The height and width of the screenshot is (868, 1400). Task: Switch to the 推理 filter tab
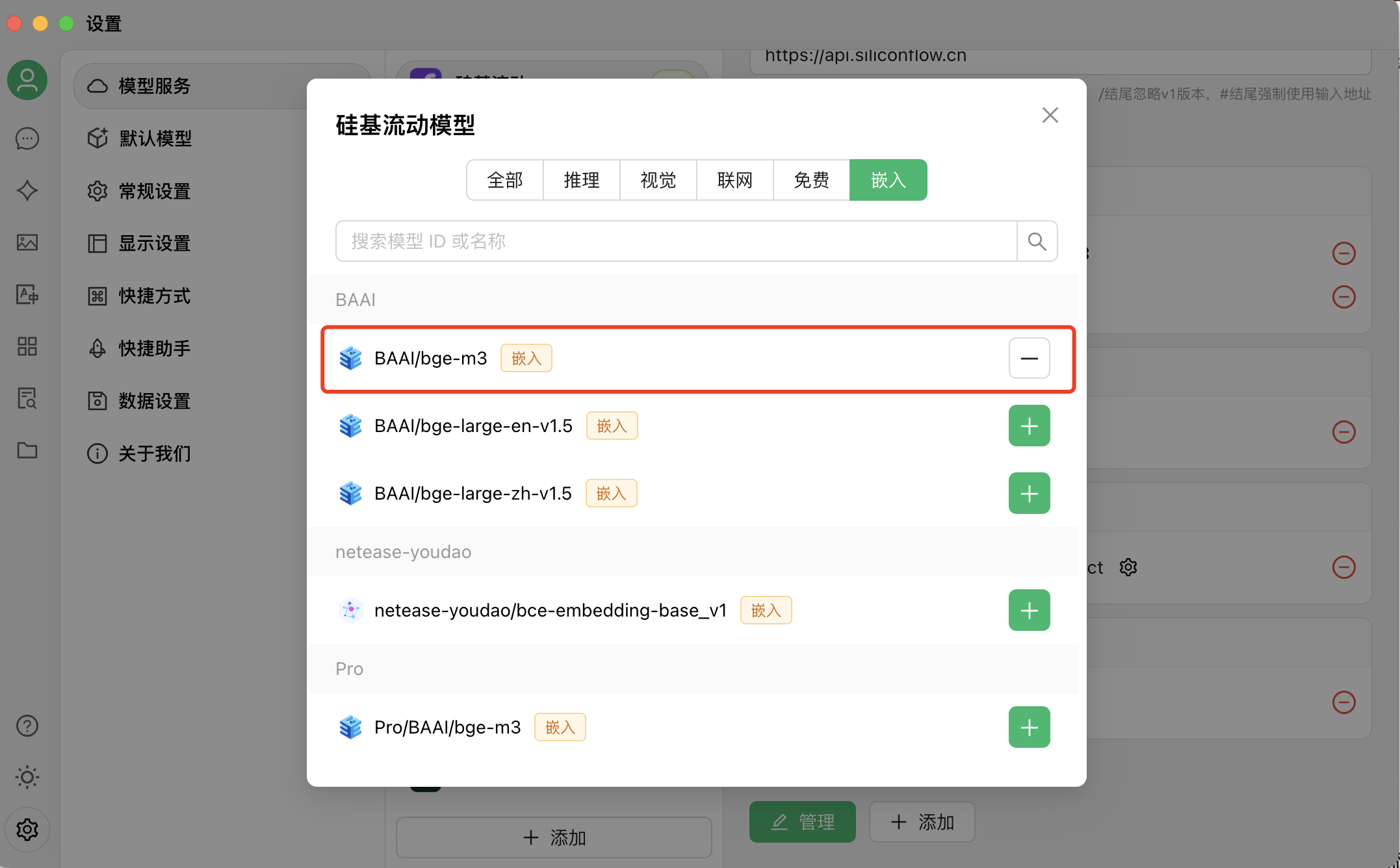point(581,180)
